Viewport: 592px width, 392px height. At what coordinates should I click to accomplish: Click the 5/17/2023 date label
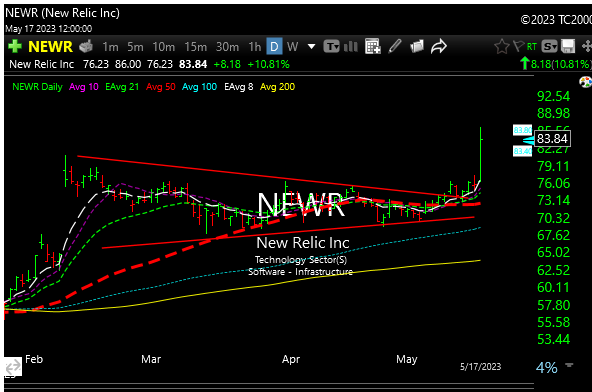[x=480, y=367]
